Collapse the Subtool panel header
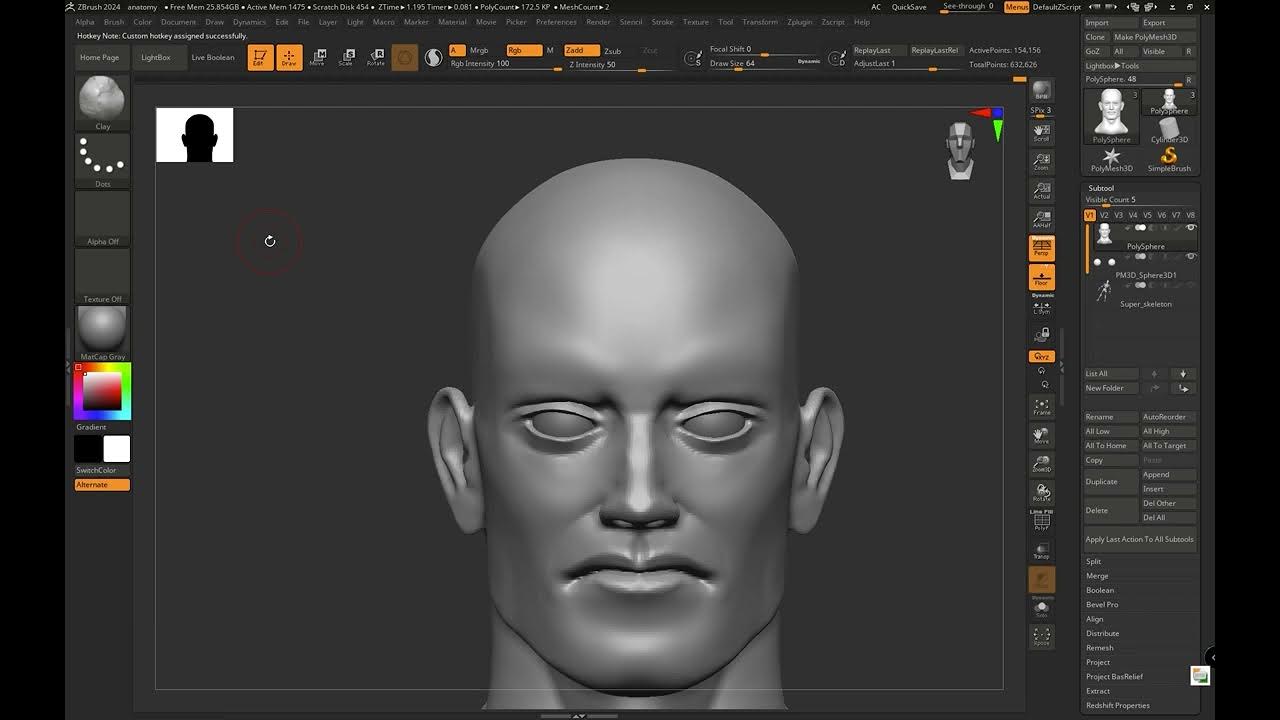The image size is (1280, 720). pyautogui.click(x=1101, y=188)
